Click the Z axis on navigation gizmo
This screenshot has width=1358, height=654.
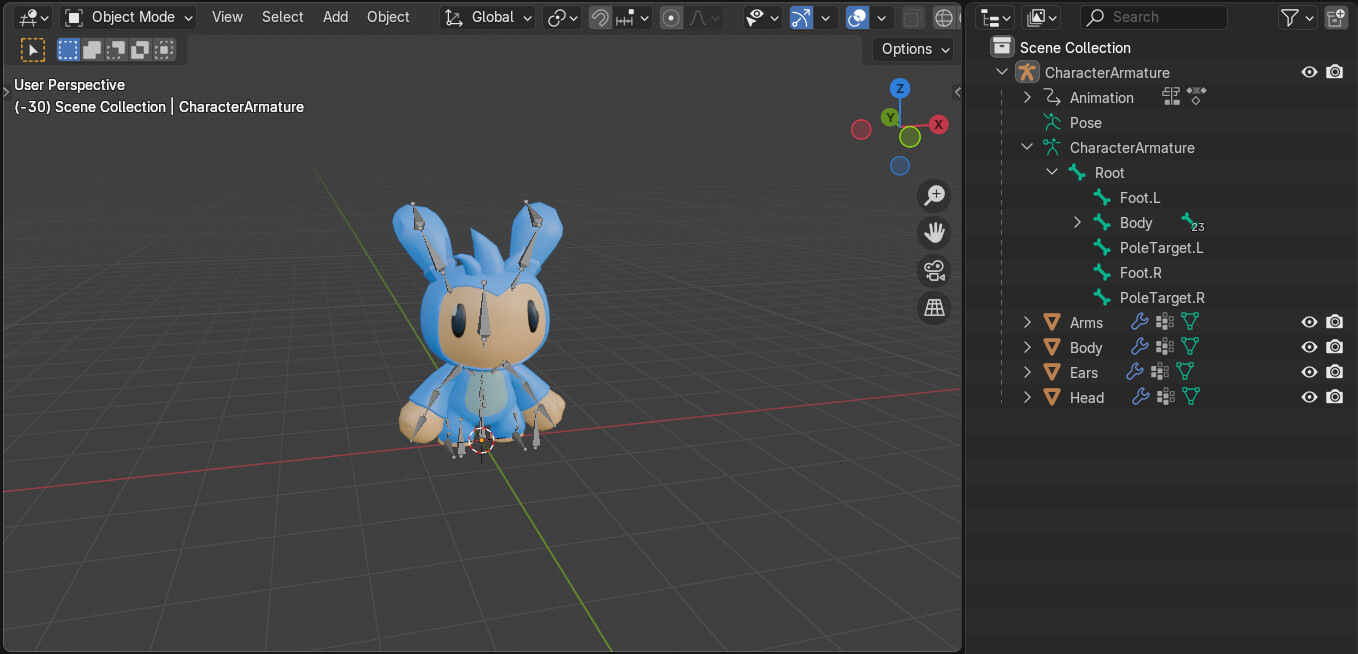(900, 88)
